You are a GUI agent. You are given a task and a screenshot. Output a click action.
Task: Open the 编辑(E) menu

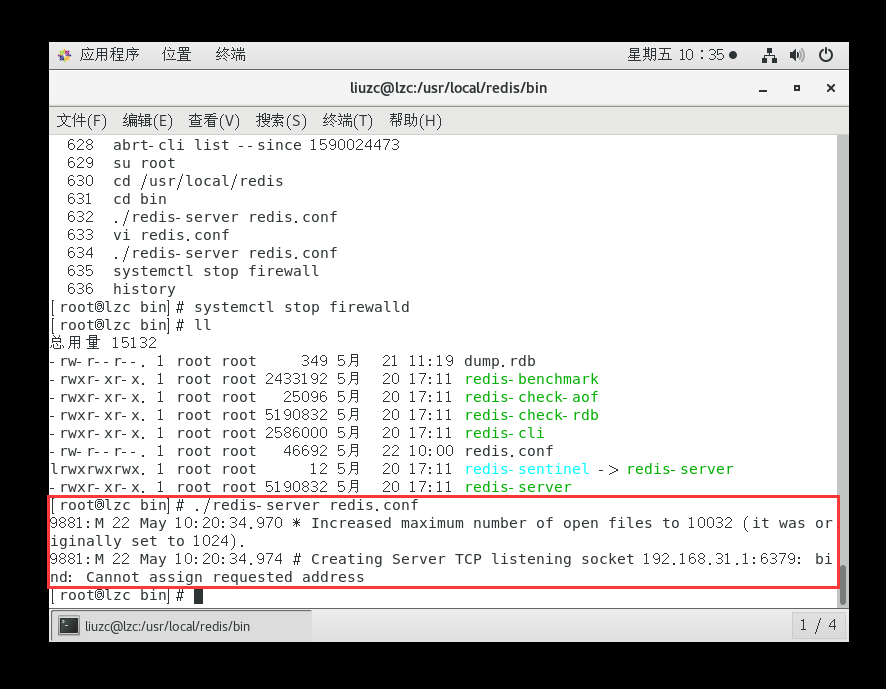[147, 120]
